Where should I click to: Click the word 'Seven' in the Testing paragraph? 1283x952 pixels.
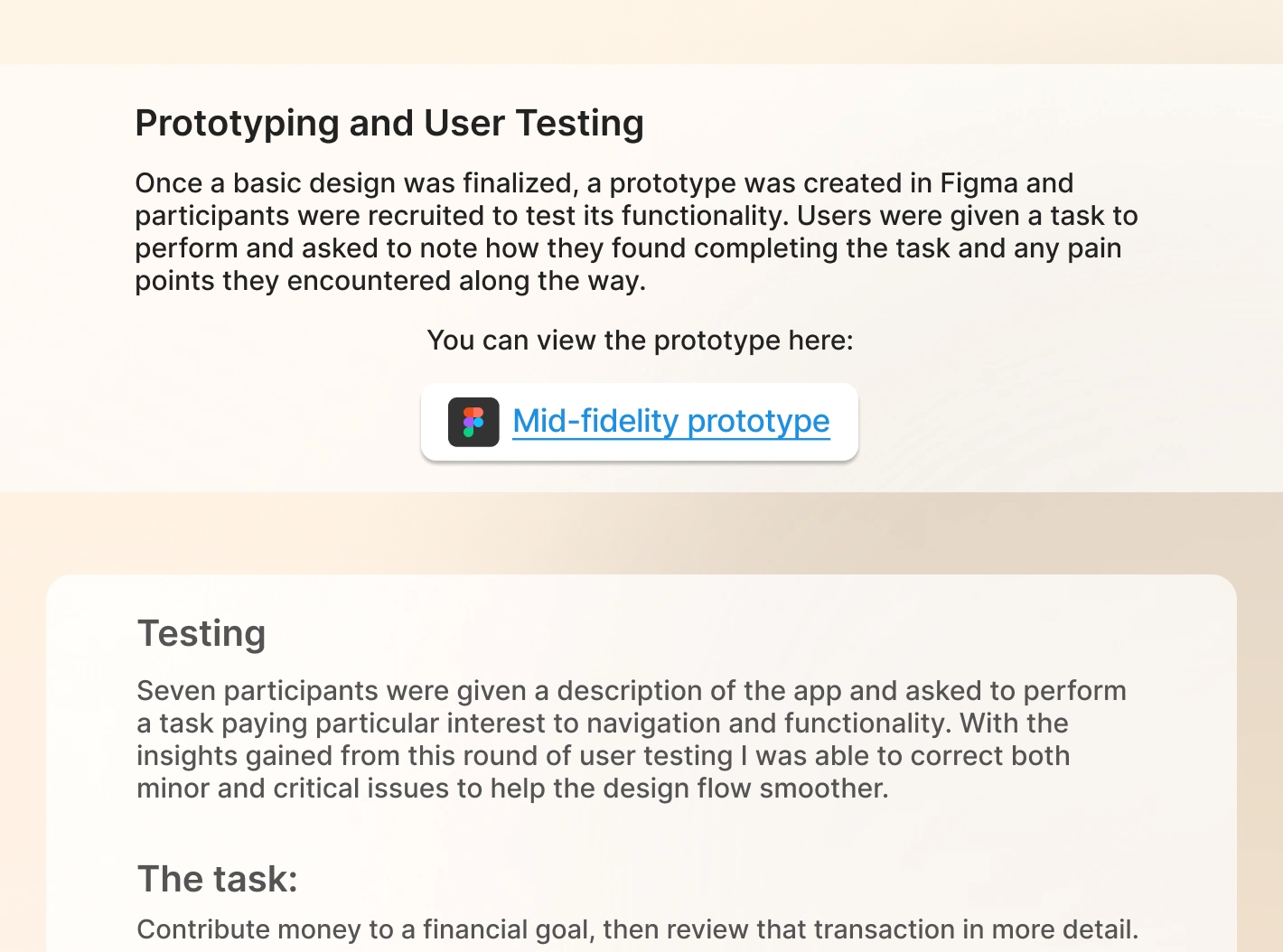coord(175,691)
